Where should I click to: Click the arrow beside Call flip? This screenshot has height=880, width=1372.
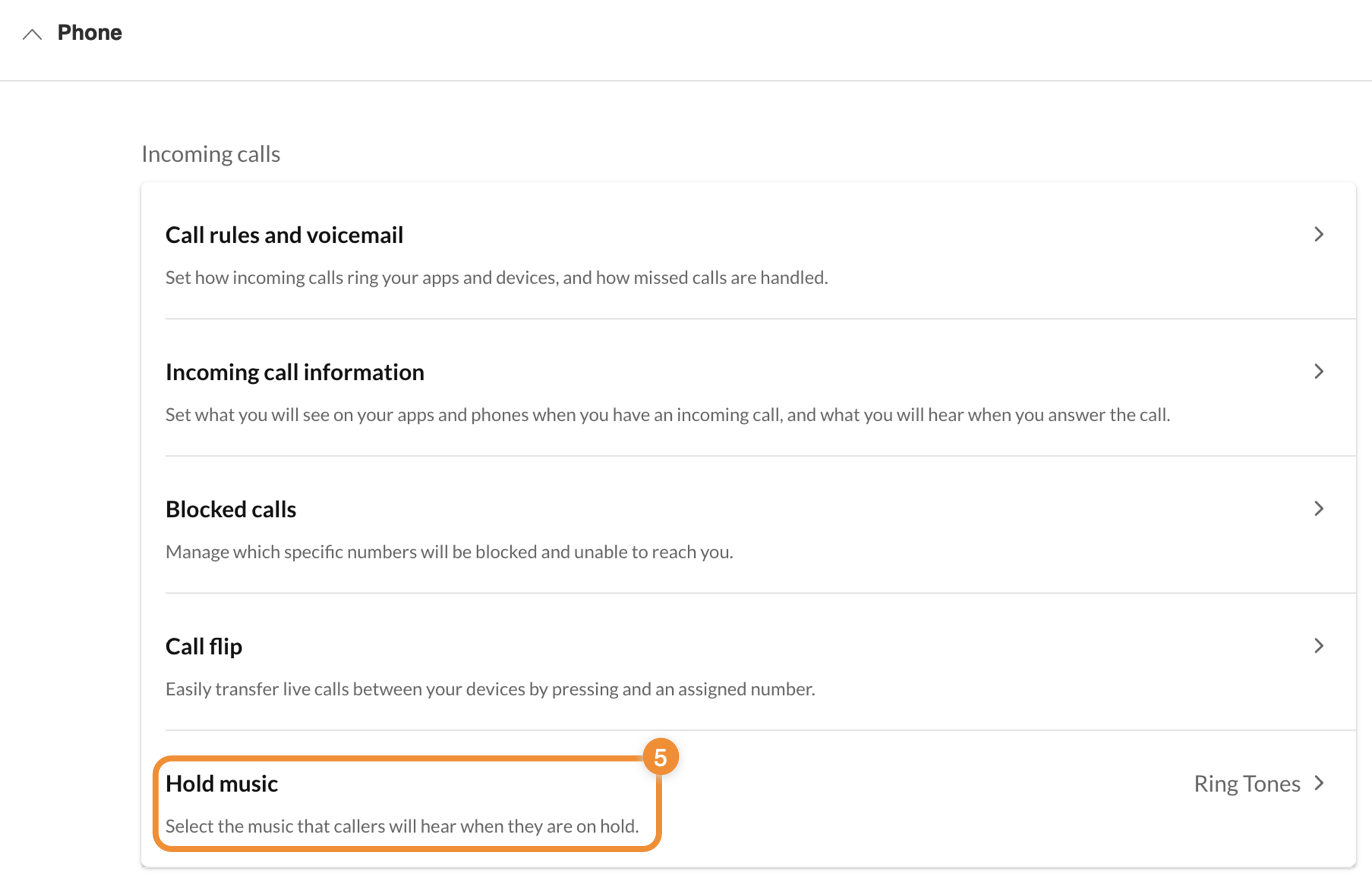(1319, 646)
